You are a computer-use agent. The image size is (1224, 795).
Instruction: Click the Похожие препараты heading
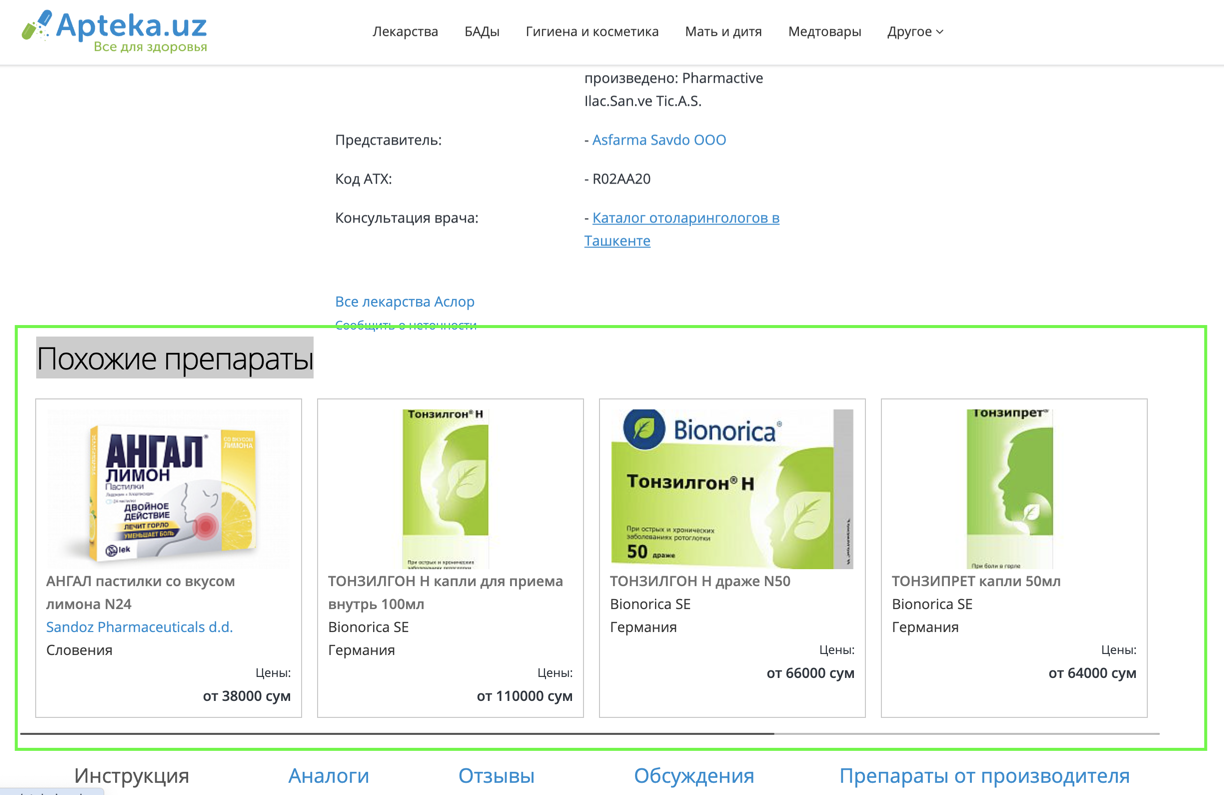[175, 358]
